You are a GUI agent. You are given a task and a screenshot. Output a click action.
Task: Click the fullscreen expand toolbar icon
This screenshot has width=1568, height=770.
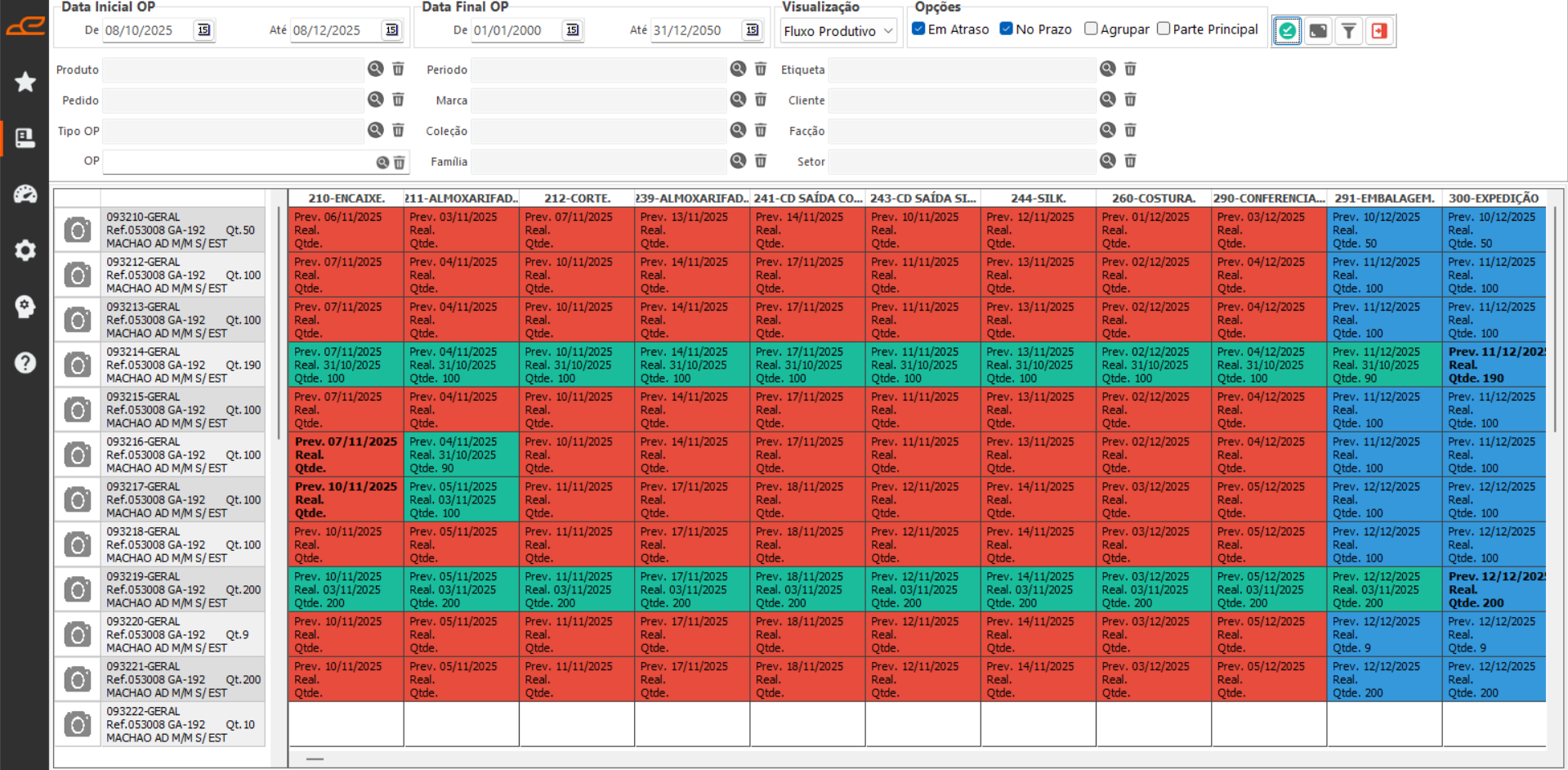click(x=1318, y=31)
